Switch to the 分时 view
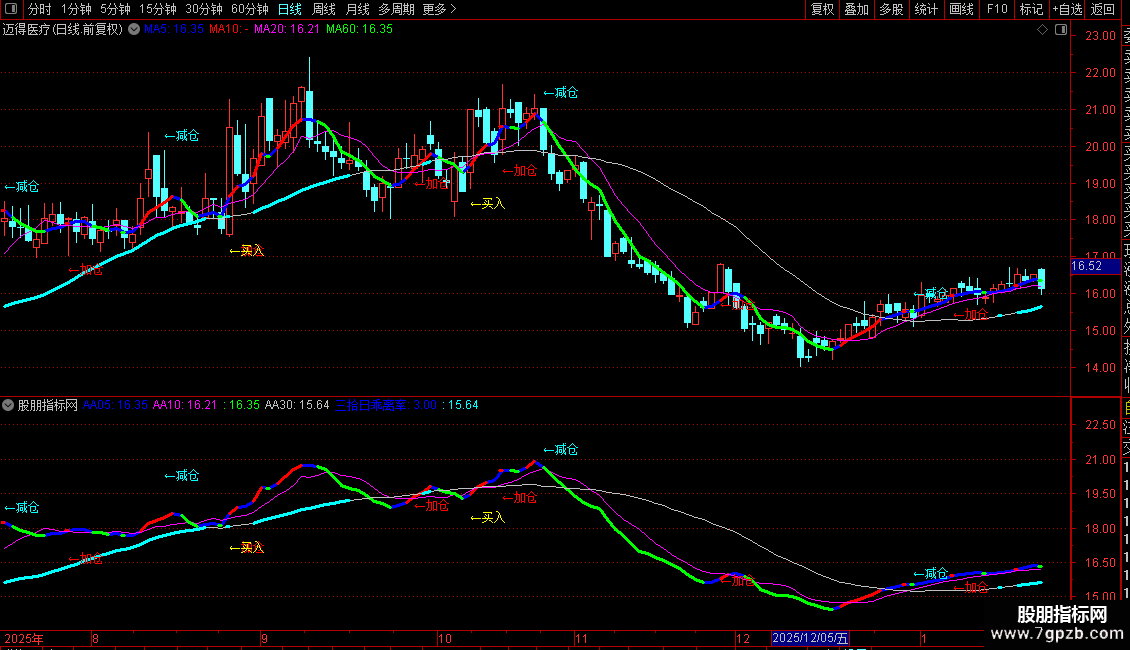 (40, 9)
